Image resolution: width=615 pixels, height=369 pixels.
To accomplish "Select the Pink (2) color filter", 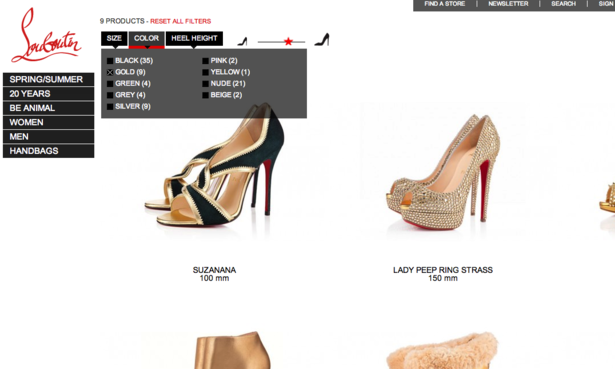I will [205, 61].
